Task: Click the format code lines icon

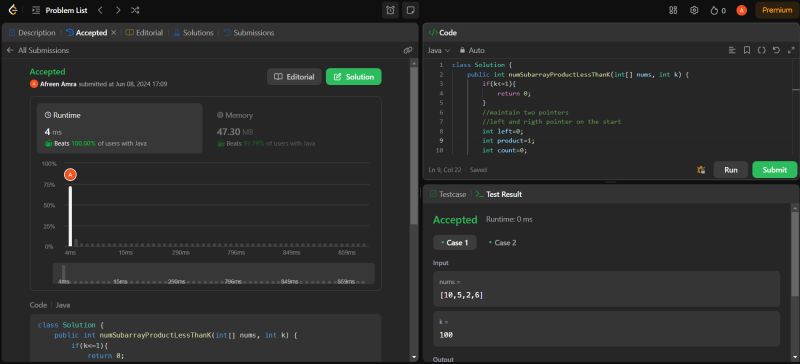Action: point(732,50)
